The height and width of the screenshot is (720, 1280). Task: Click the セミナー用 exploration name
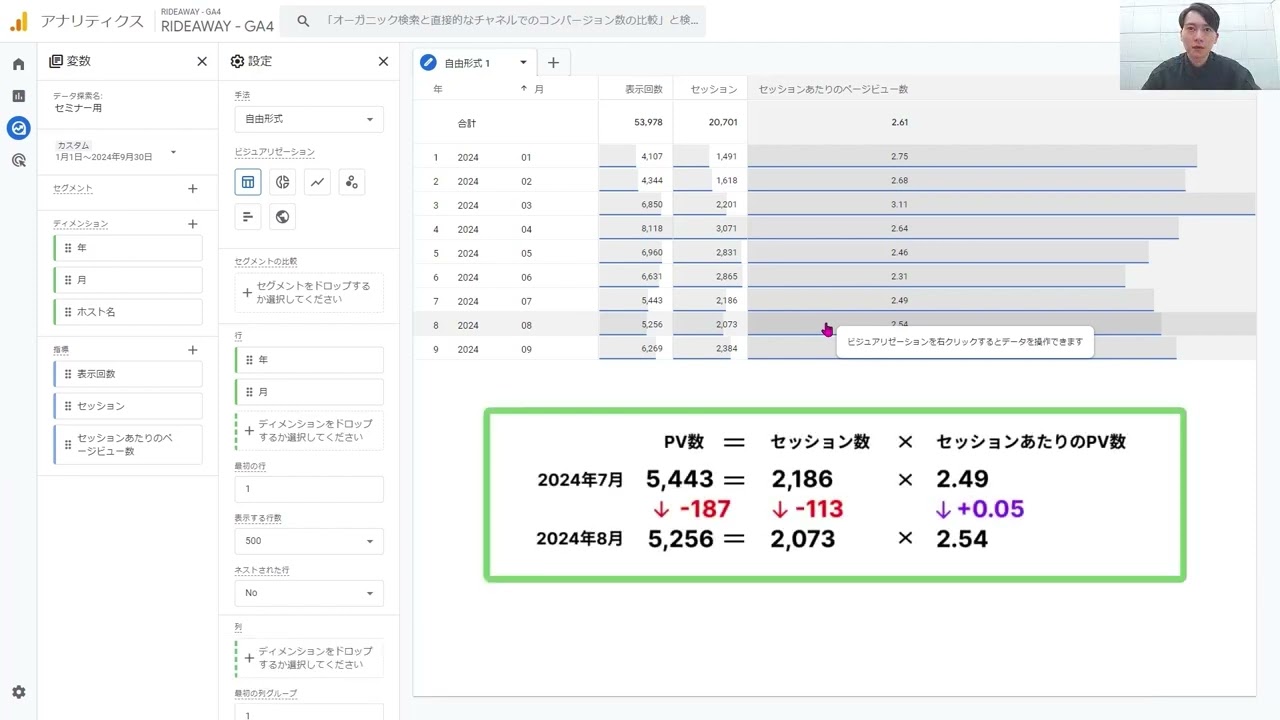coord(78,108)
